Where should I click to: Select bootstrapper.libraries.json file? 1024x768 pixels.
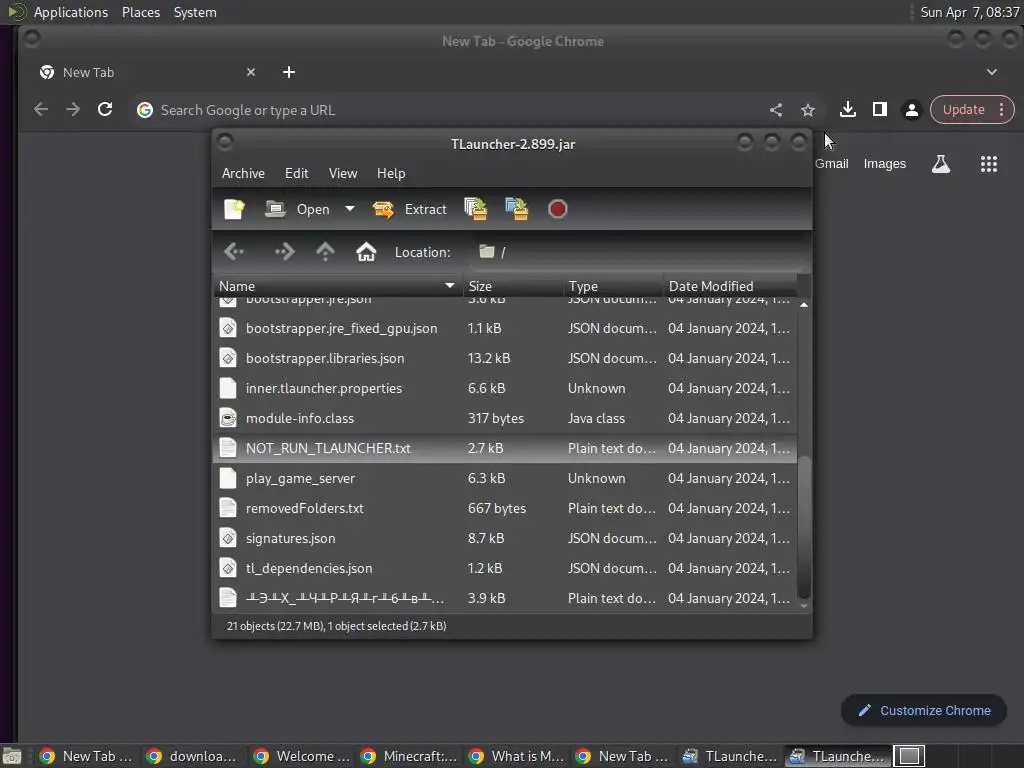click(505, 358)
